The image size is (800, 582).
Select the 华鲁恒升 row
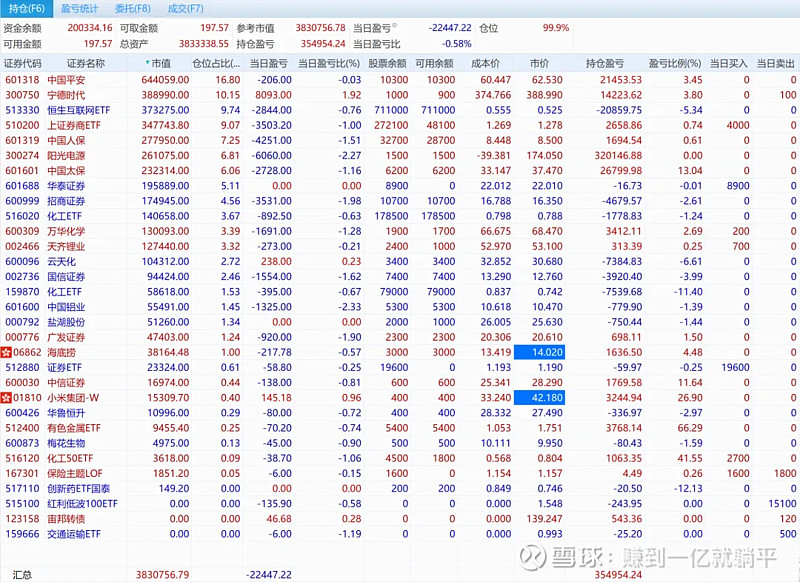(x=400, y=413)
